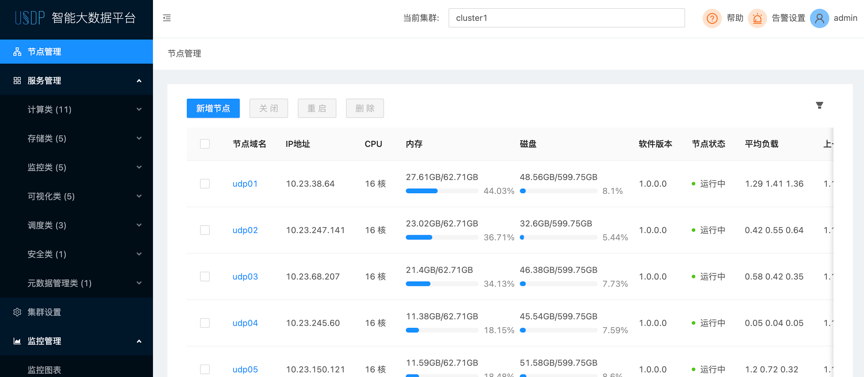Open the udp02 node link
This screenshot has height=377, width=864.
tap(245, 230)
